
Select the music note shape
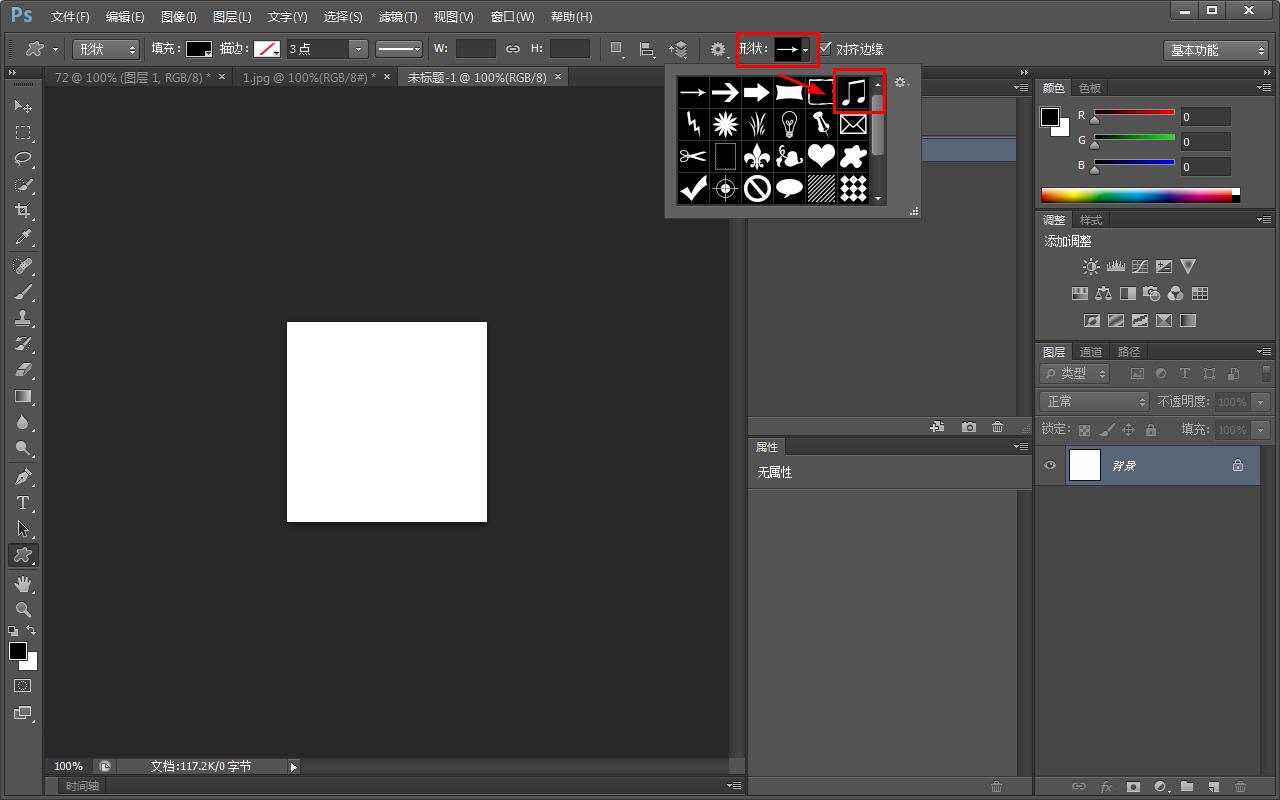point(853,93)
